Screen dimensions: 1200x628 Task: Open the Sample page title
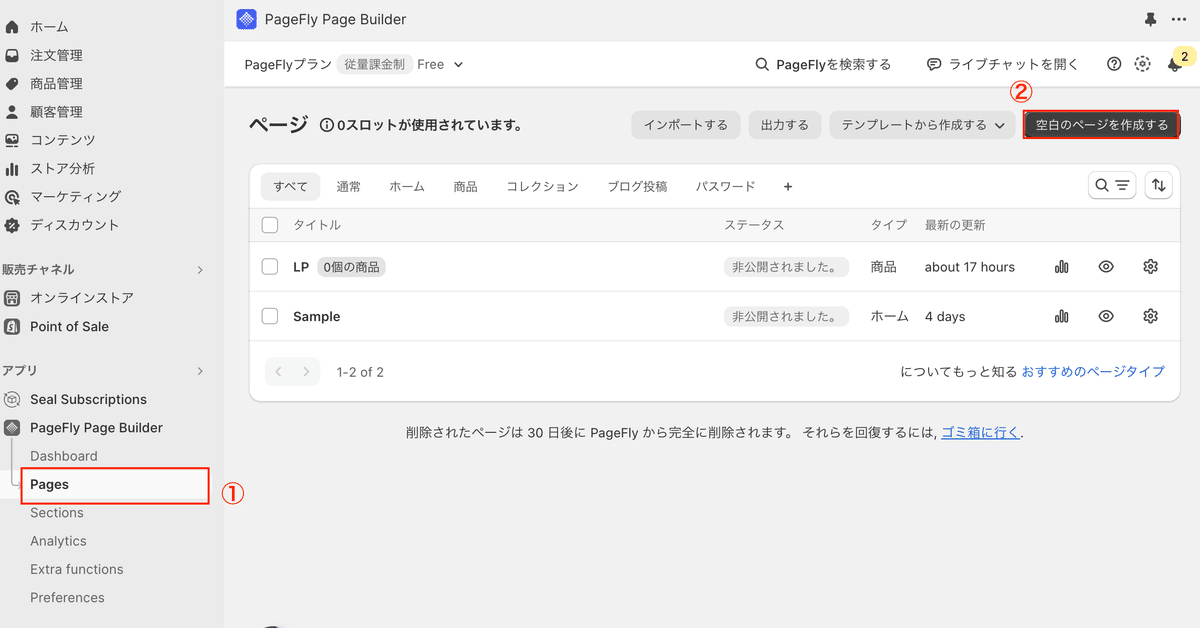[317, 316]
